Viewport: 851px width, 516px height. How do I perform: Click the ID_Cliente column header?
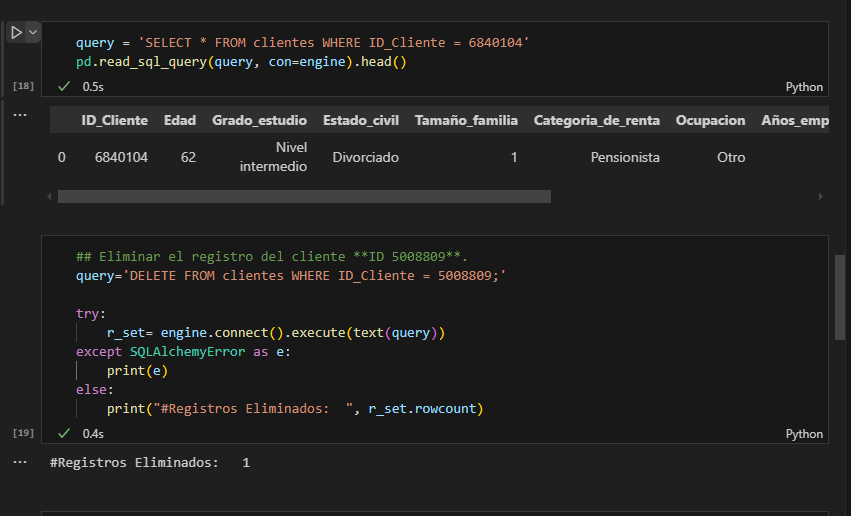115,120
